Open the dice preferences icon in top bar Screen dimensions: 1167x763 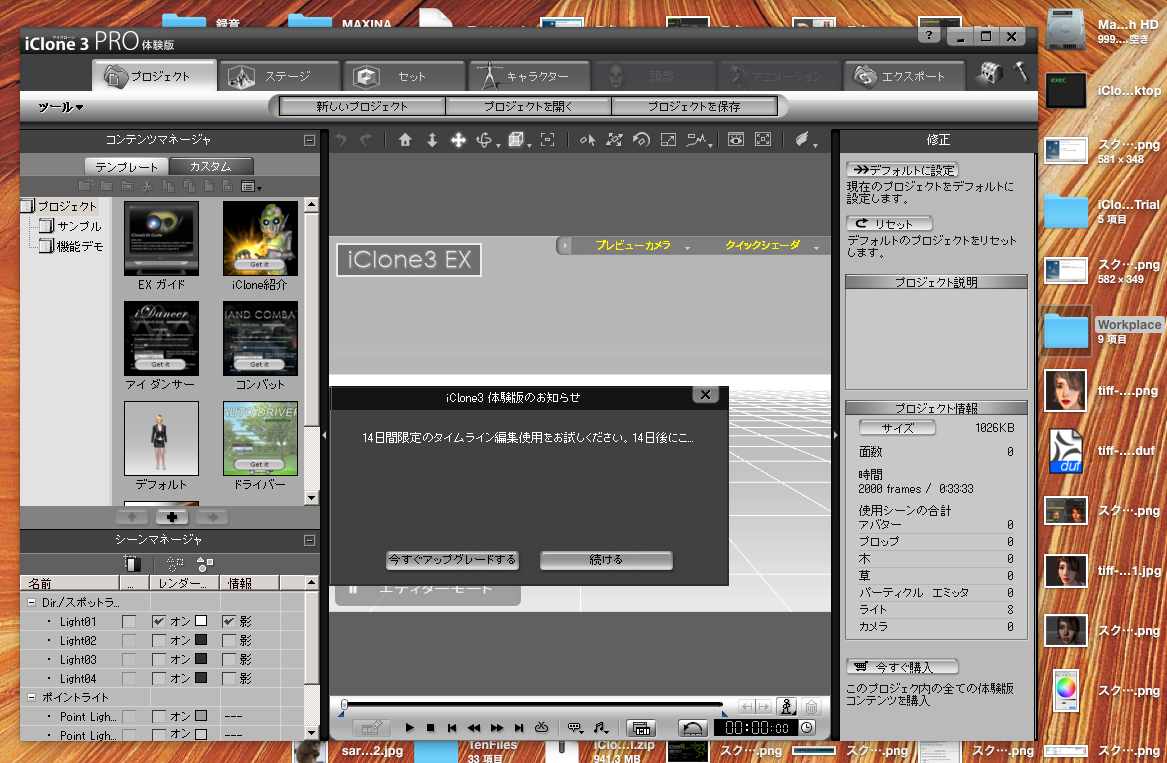coord(990,73)
